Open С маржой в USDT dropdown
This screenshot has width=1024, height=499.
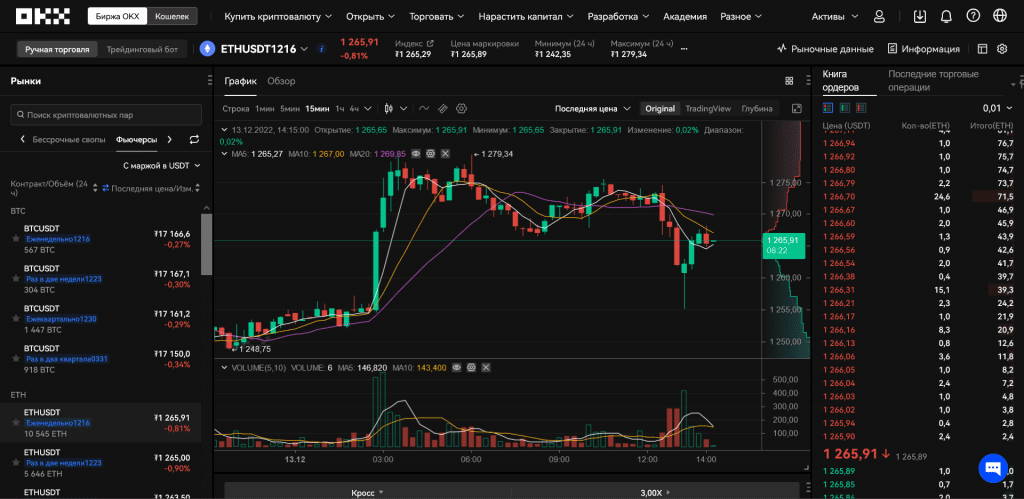point(161,166)
